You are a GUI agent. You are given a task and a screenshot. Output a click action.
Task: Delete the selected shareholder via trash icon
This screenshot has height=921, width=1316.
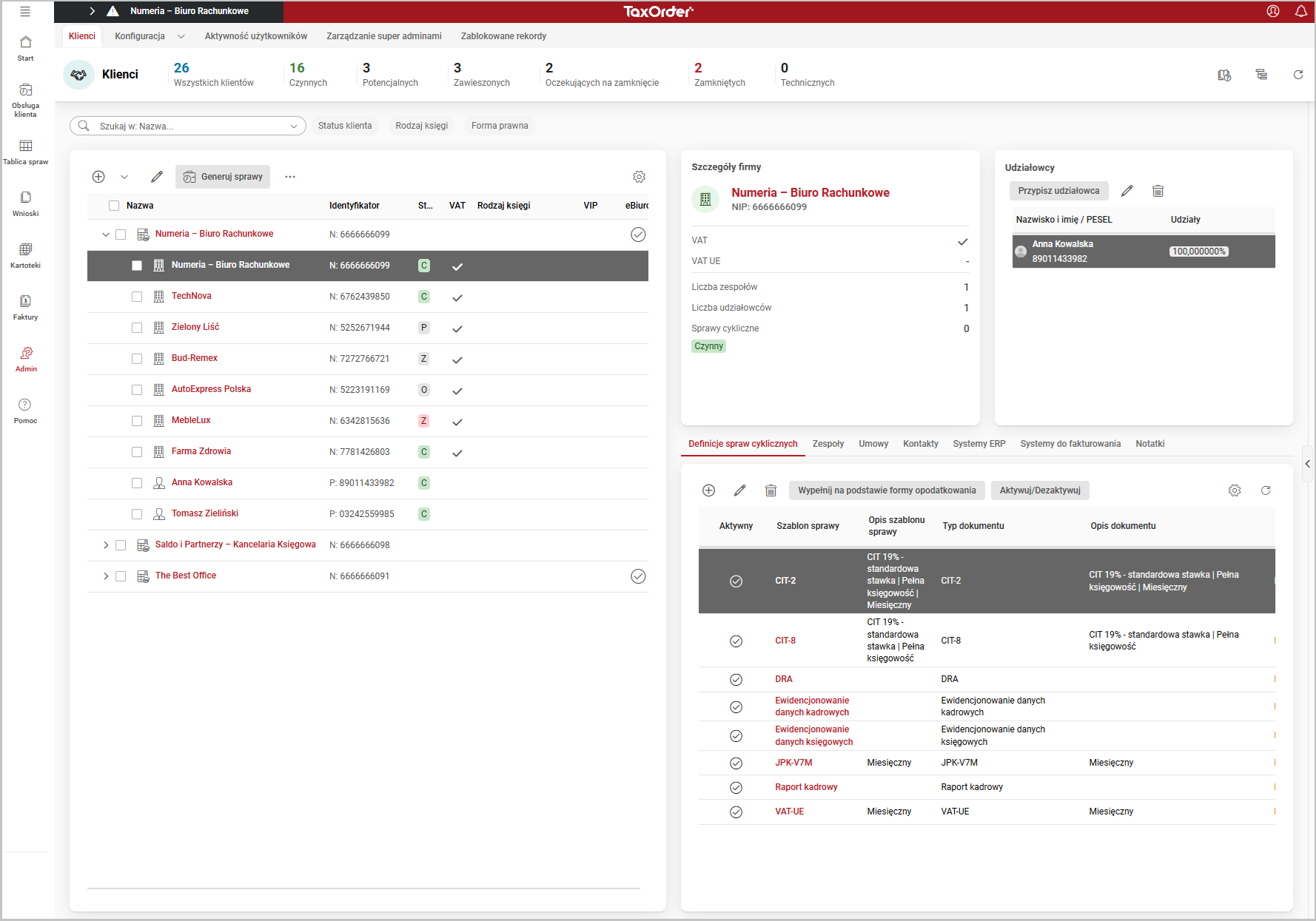(1158, 191)
